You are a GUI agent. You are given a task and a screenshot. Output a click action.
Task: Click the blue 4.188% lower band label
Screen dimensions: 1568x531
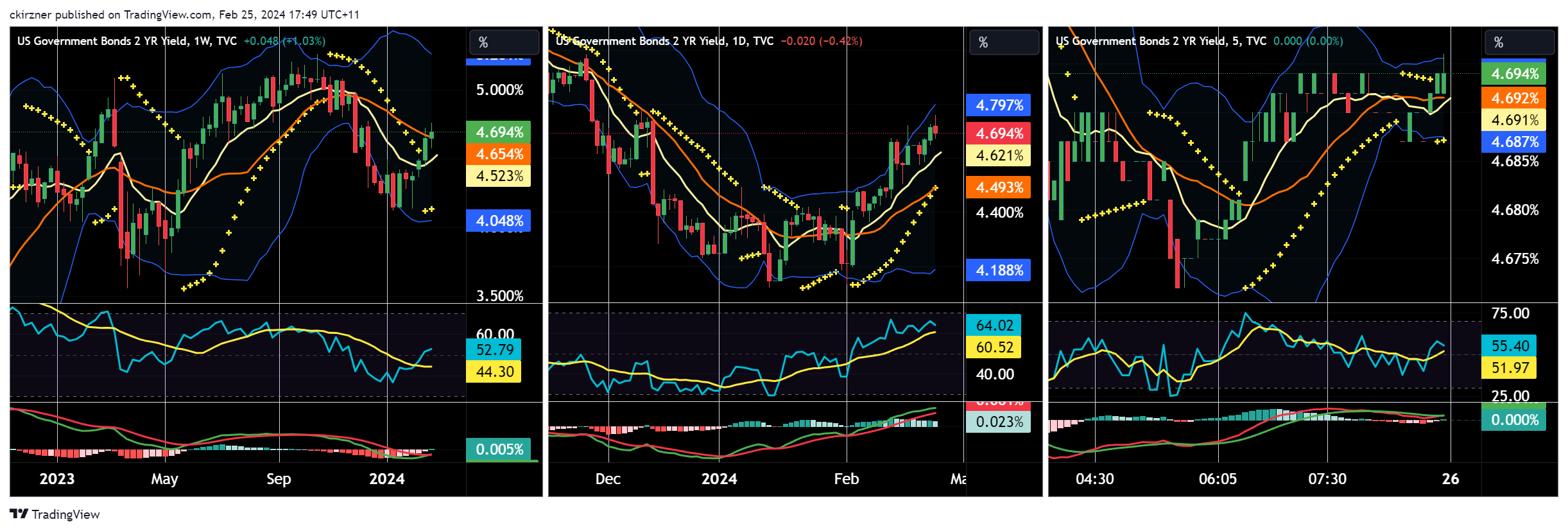pyautogui.click(x=999, y=270)
